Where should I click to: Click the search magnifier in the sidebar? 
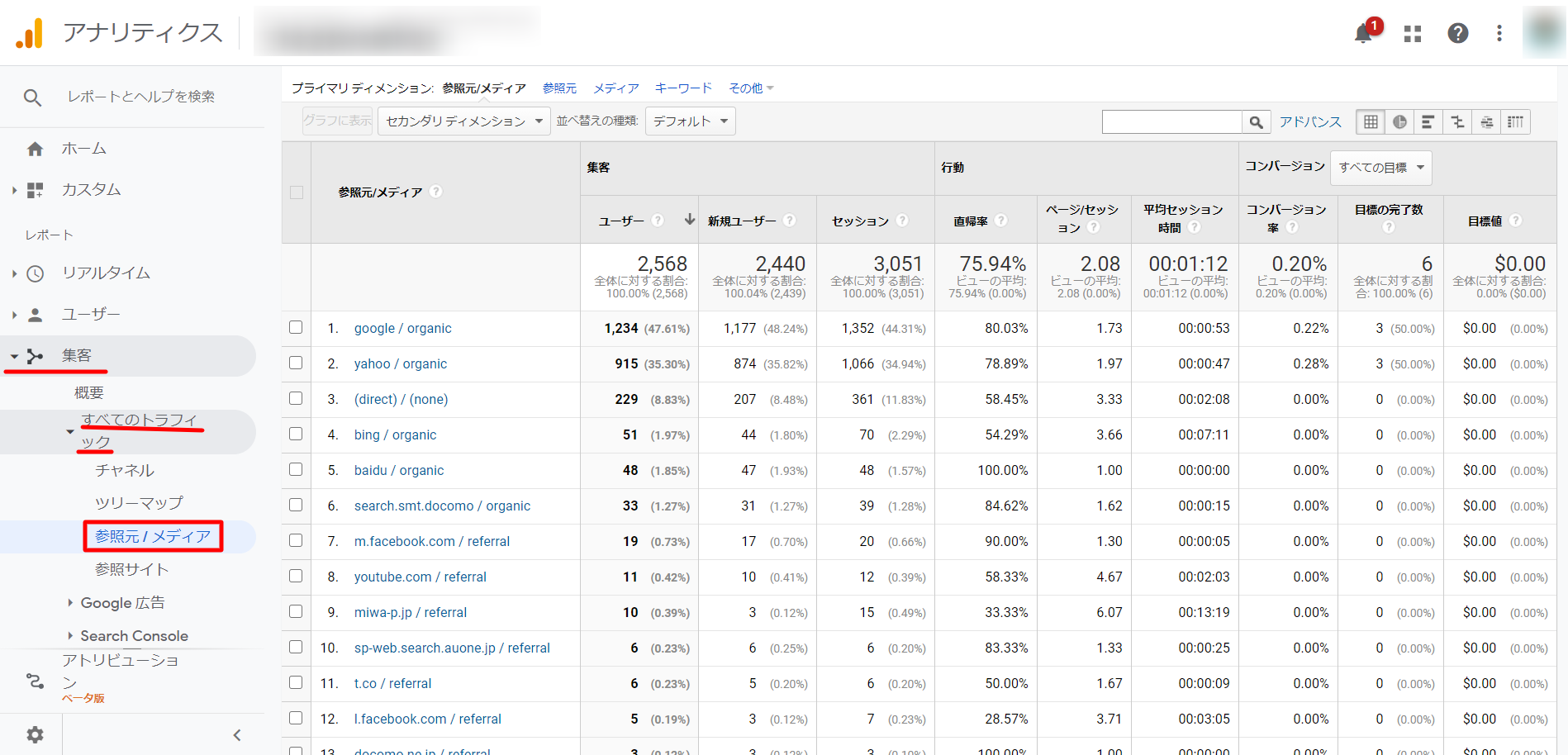coord(32,97)
